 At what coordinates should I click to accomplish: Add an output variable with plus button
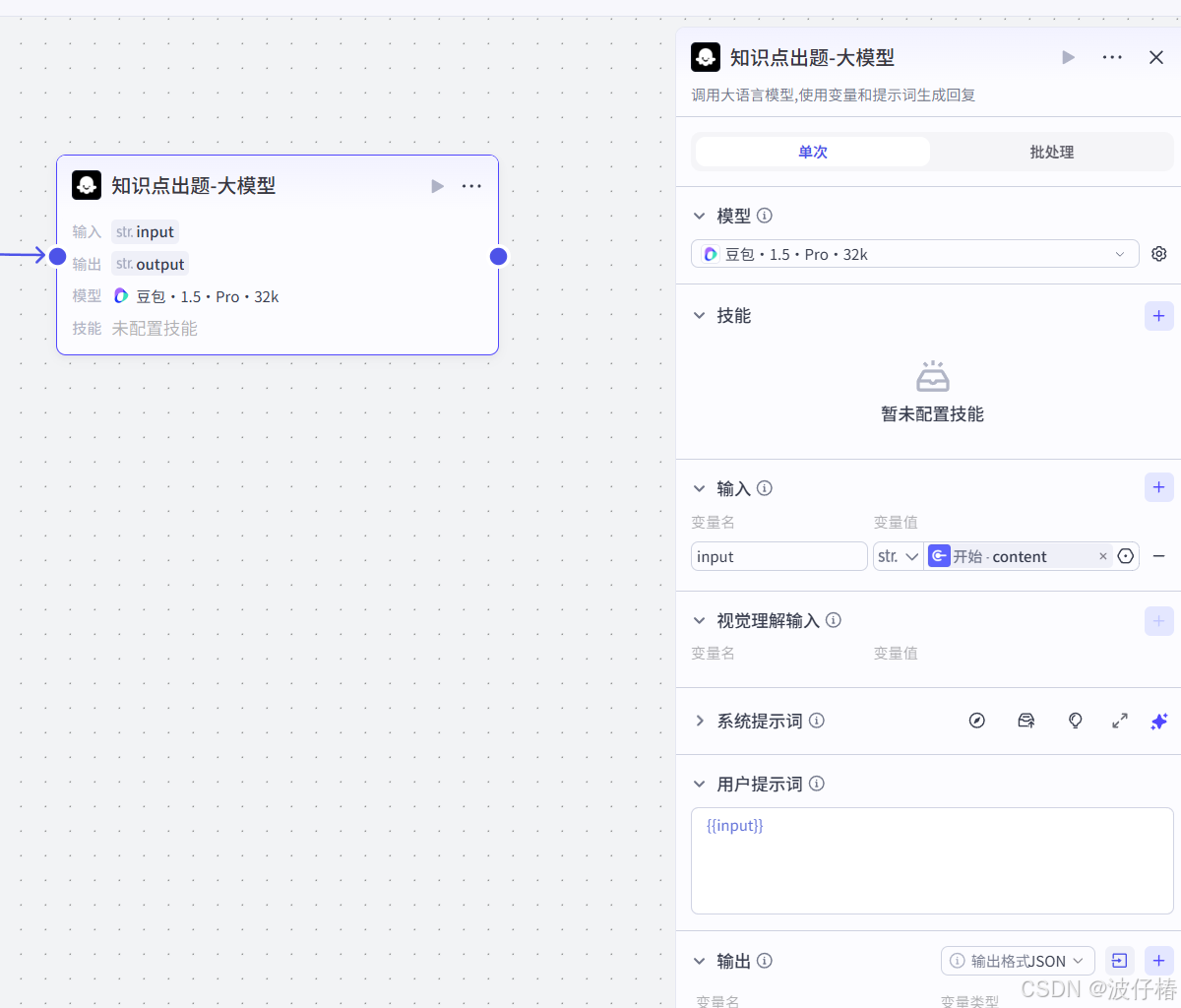tap(1159, 961)
